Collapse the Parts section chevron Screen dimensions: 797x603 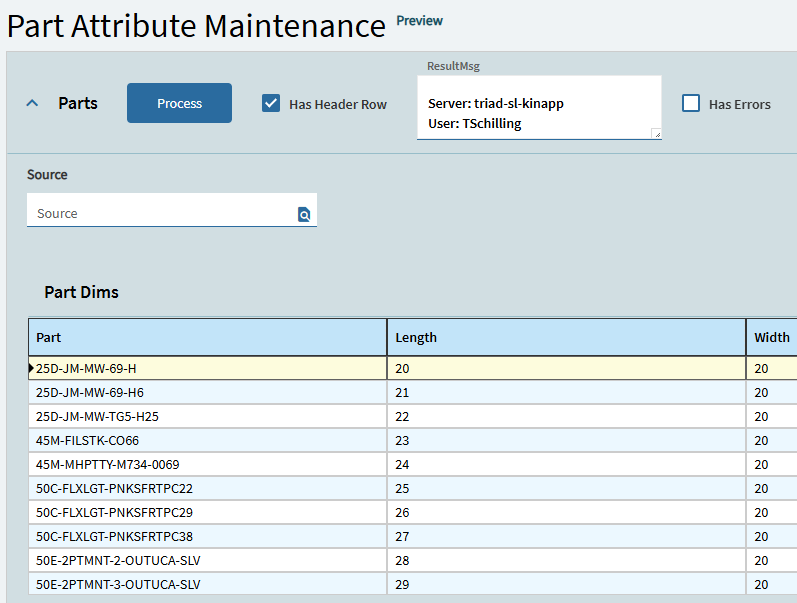click(32, 103)
